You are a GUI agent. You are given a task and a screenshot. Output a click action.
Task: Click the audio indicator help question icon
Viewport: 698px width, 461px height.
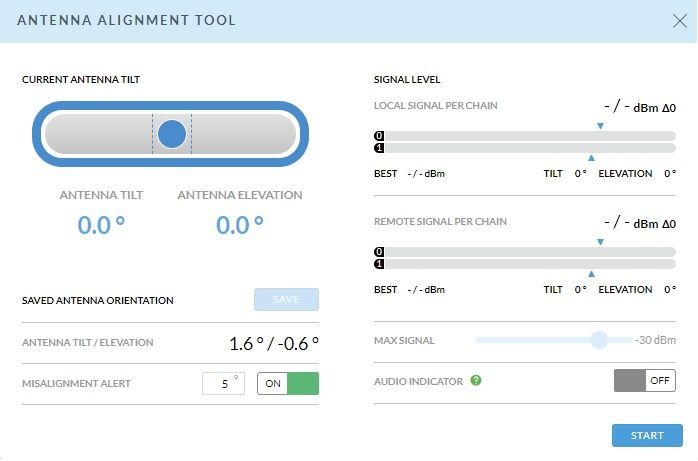coord(476,380)
